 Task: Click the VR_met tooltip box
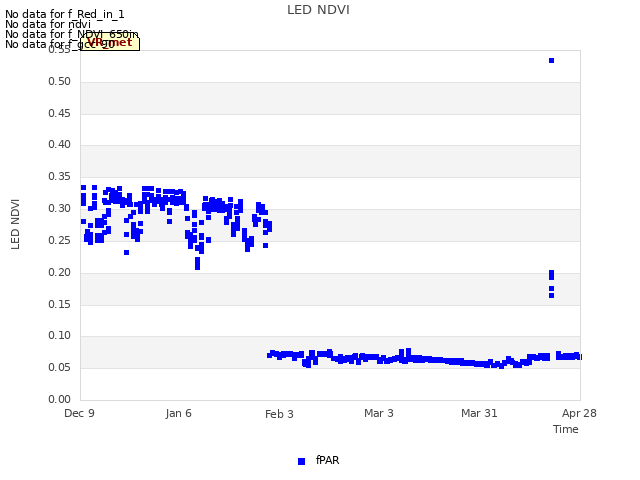click(x=110, y=43)
